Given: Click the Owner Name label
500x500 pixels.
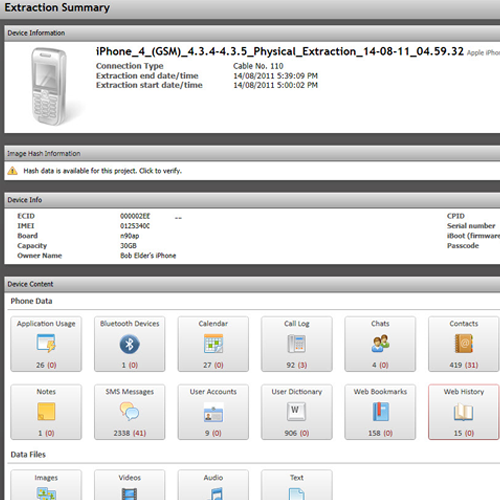Looking at the screenshot, I should (40, 256).
